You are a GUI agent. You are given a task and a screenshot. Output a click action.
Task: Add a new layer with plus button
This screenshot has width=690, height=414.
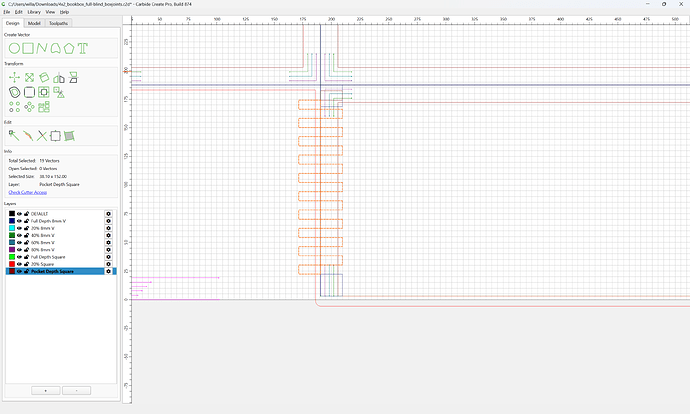[46, 391]
